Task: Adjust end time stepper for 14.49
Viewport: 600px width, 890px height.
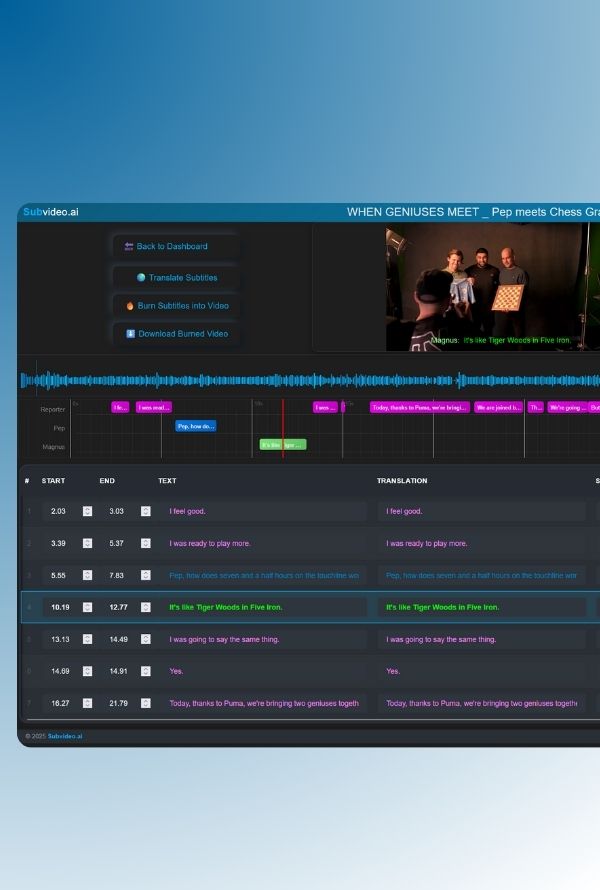Action: [146, 639]
